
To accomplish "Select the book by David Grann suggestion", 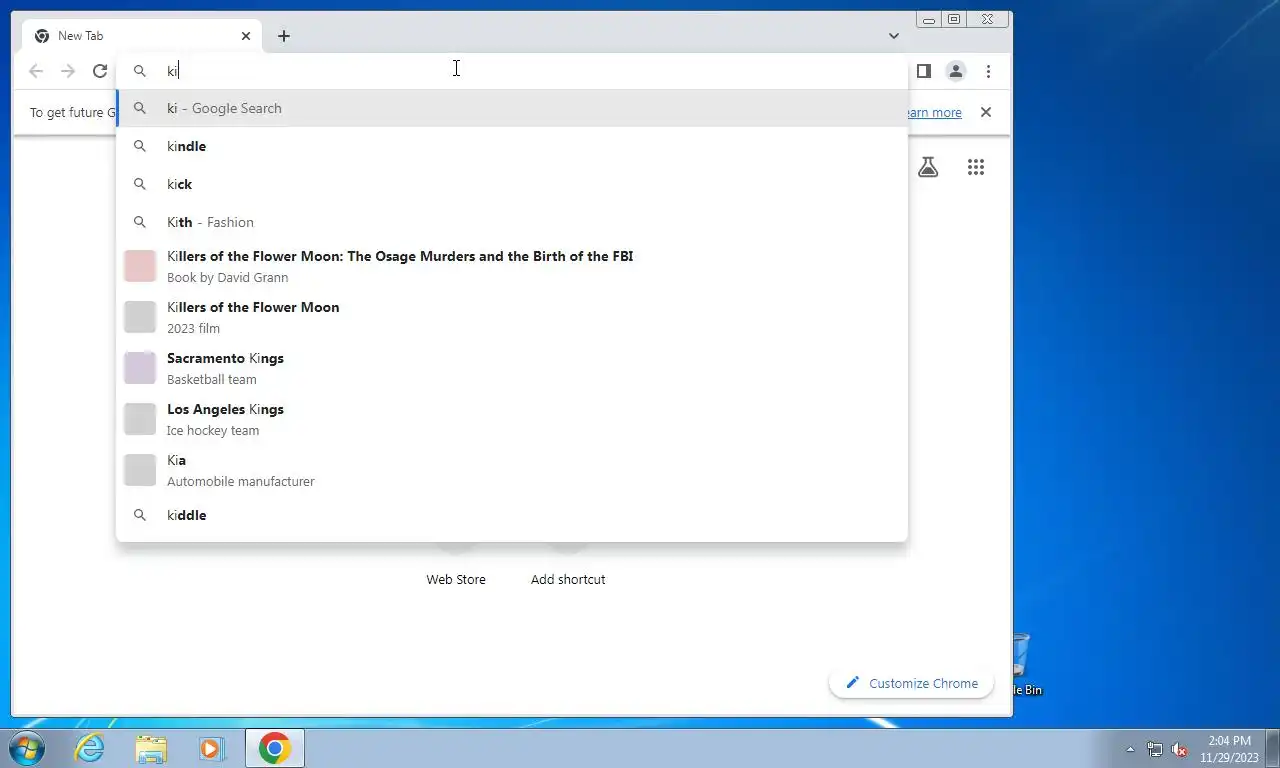I will coord(512,266).
